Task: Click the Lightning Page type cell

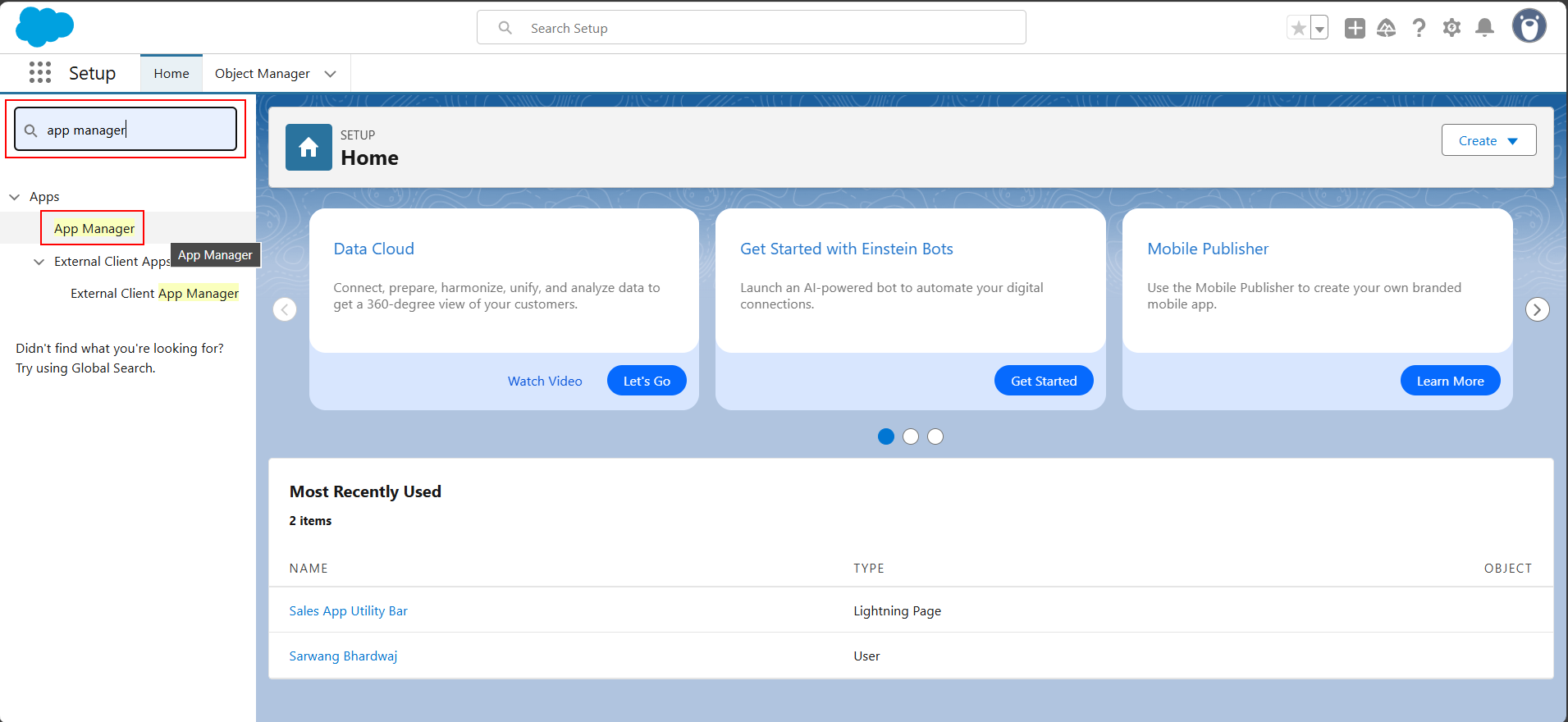Action: [x=897, y=610]
